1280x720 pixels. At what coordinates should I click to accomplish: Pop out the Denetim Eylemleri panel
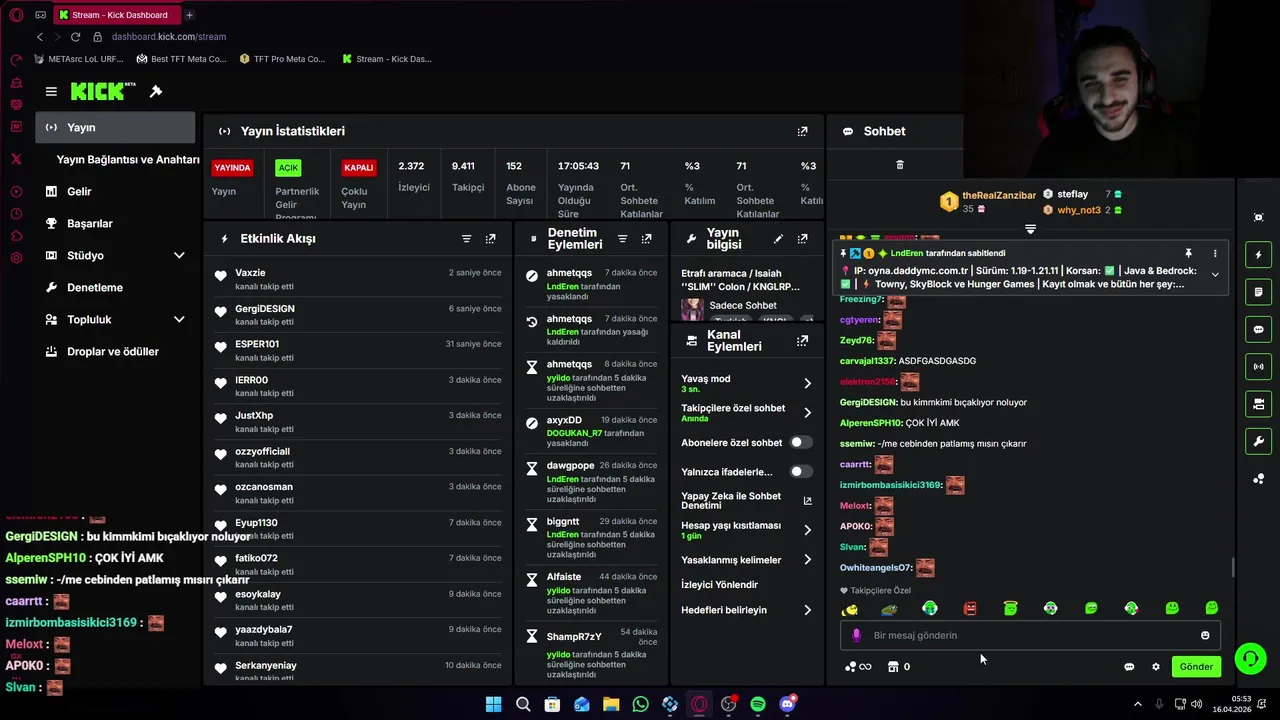(x=646, y=239)
